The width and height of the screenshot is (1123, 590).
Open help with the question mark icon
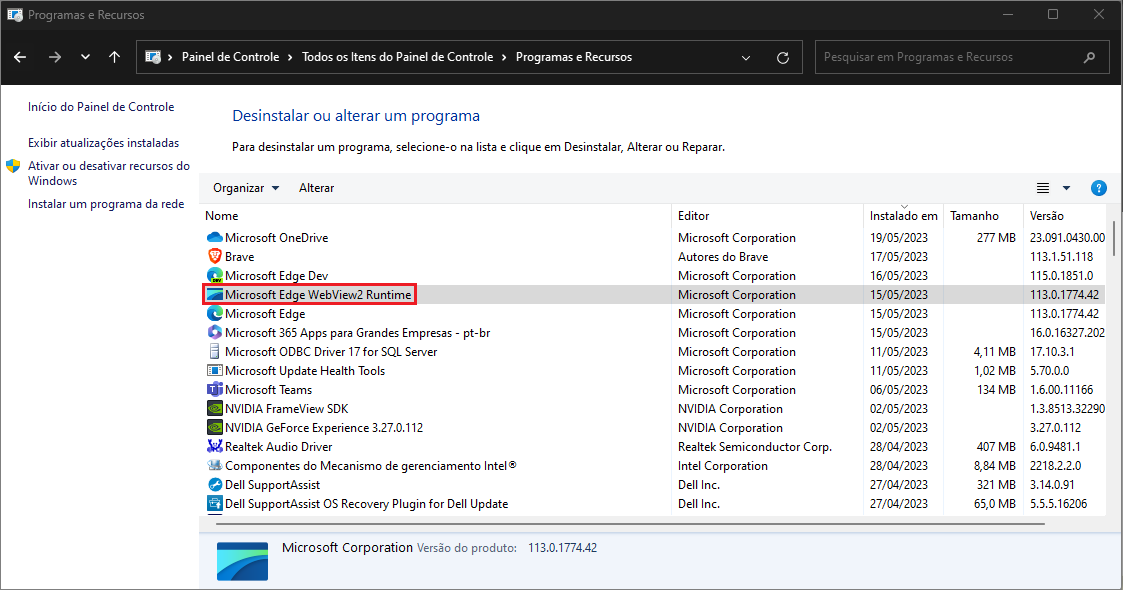[1099, 188]
